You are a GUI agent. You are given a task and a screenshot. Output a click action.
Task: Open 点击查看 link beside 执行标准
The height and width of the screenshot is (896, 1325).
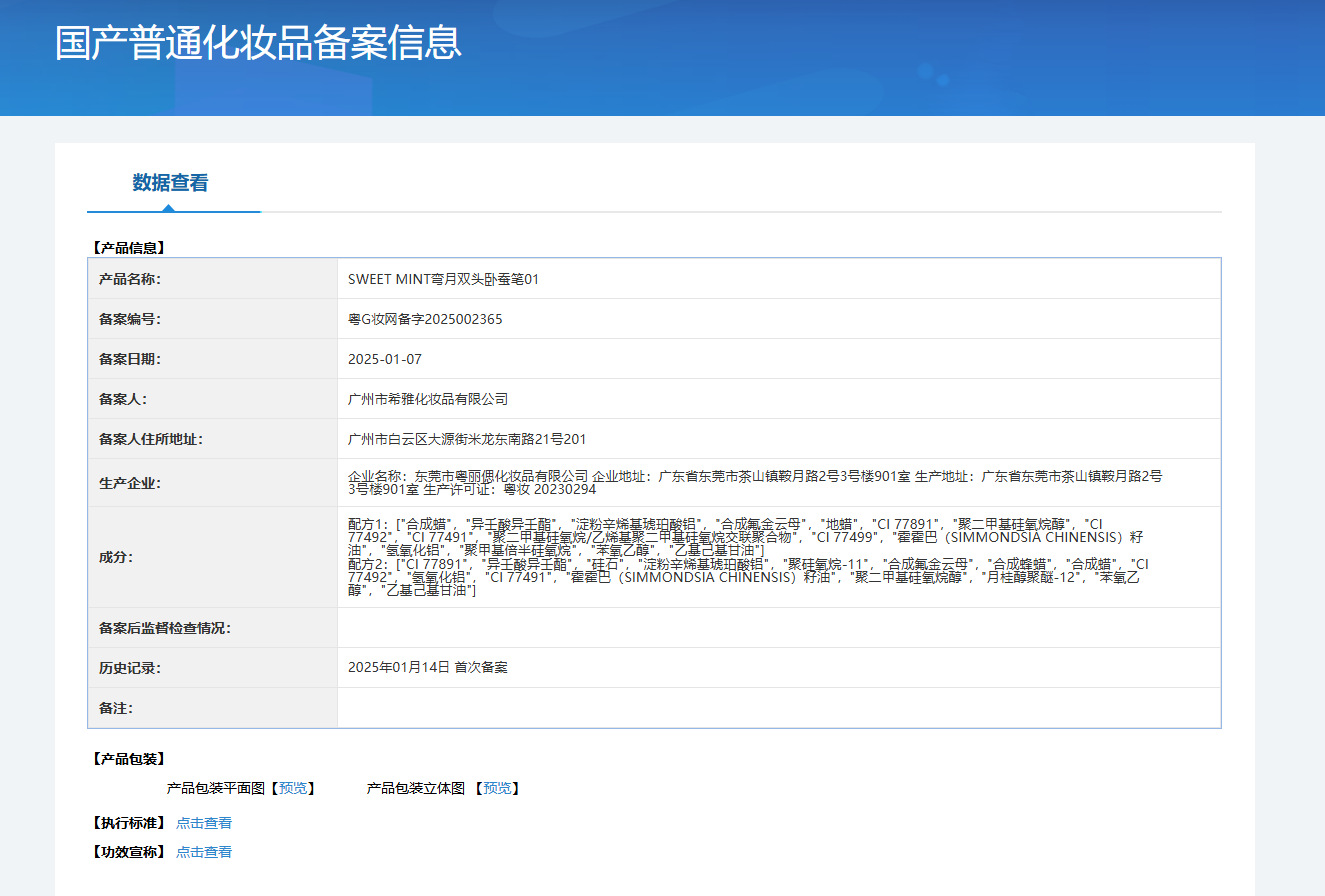[204, 823]
